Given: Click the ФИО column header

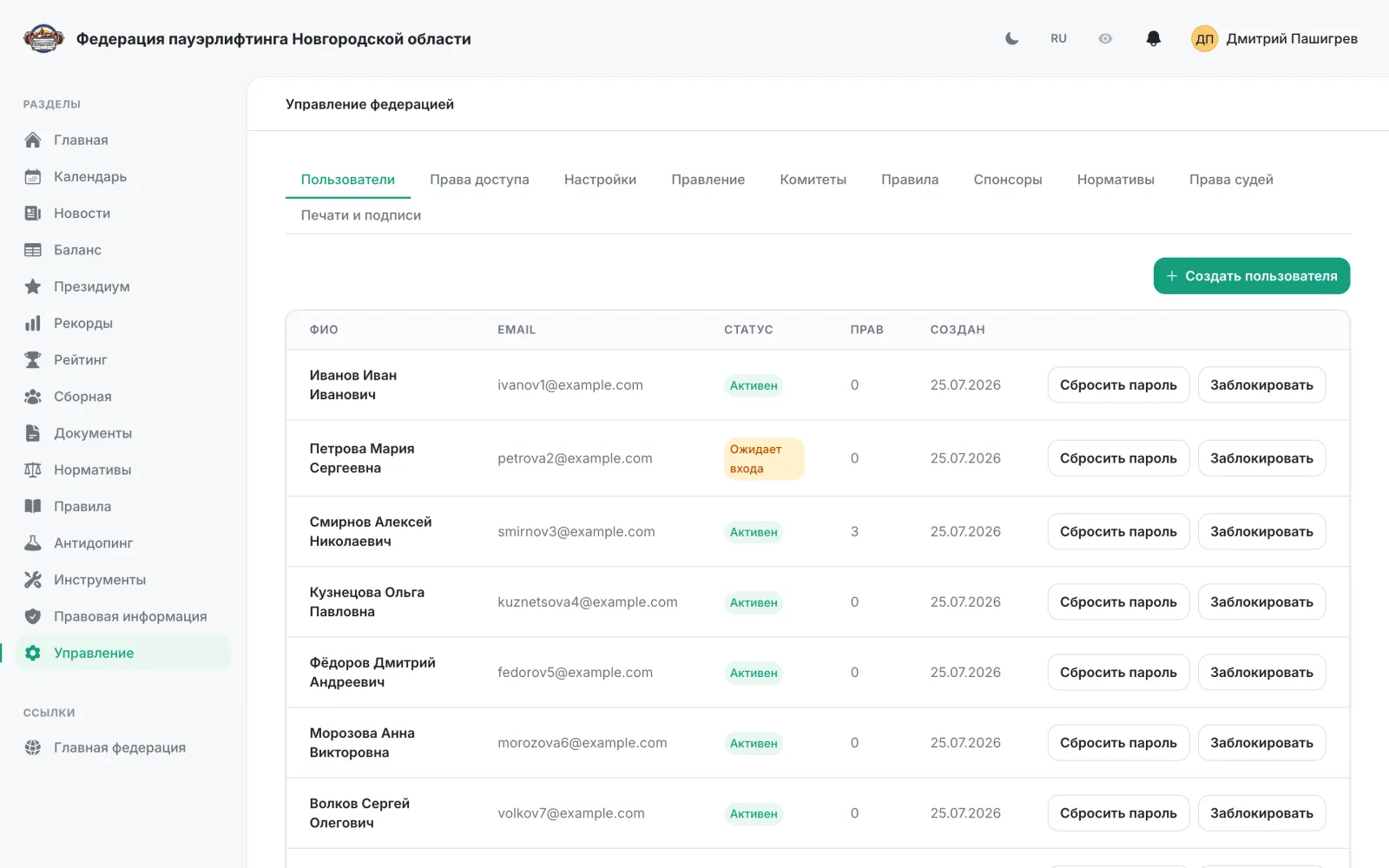Looking at the screenshot, I should click(x=324, y=330).
